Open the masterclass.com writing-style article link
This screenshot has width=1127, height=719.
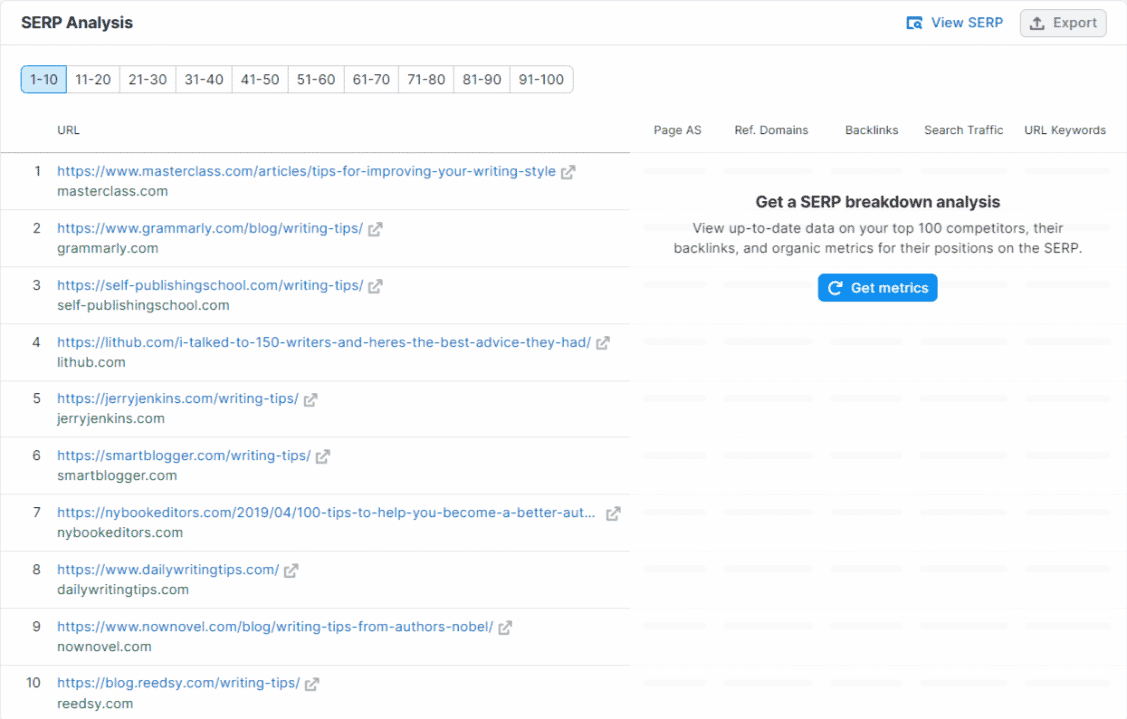[x=306, y=171]
